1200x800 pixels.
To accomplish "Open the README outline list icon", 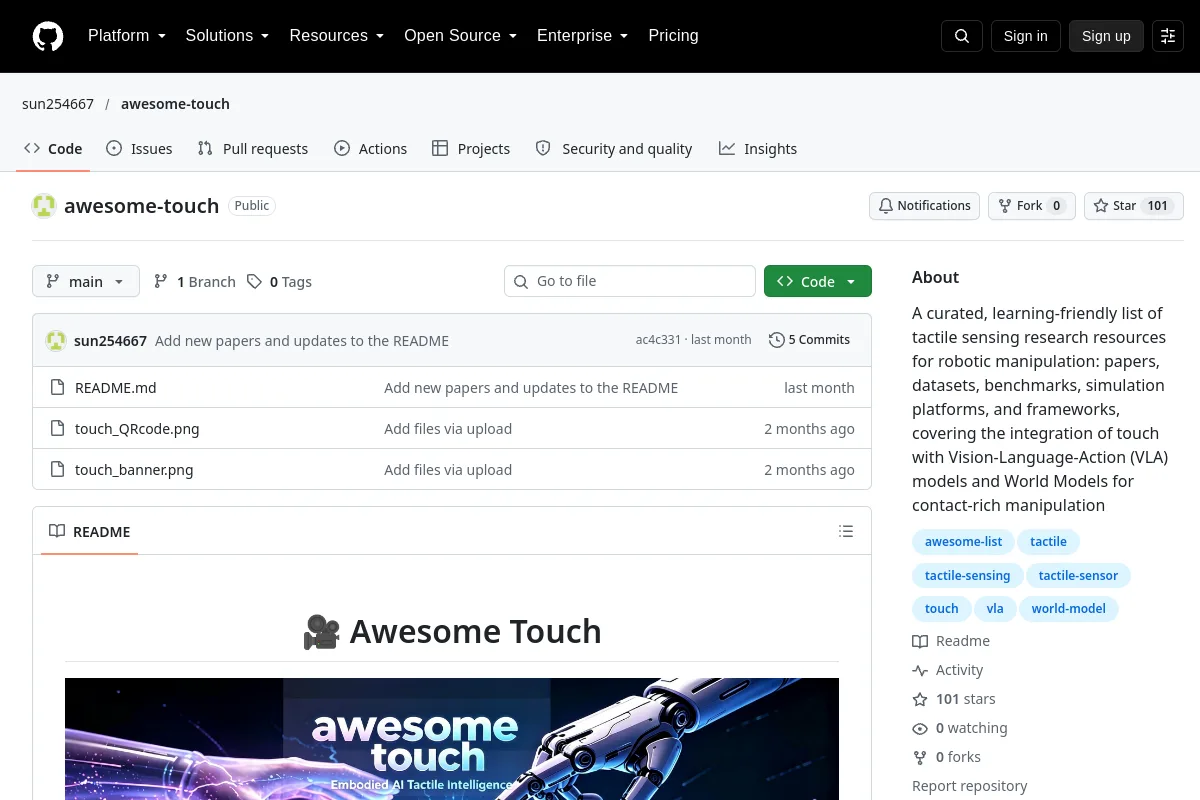I will (x=846, y=531).
